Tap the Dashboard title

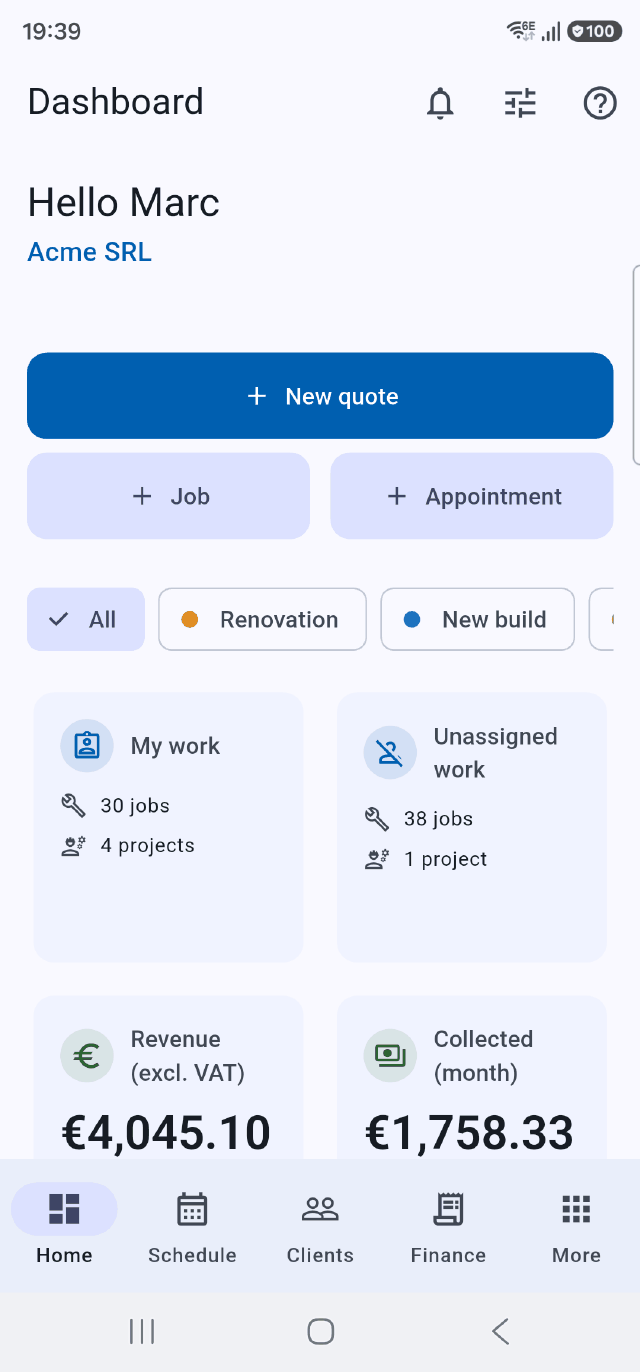click(115, 102)
